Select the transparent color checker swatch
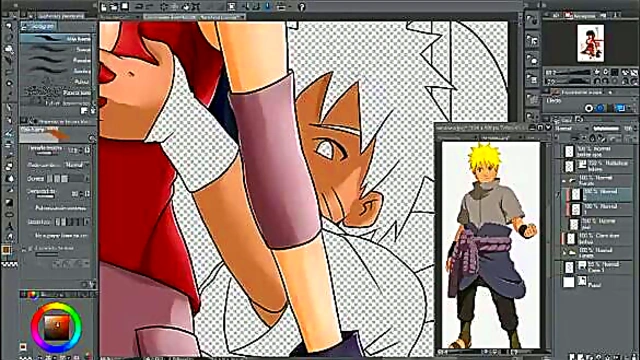Screen dimensions: 640x360 pos(9,264)
